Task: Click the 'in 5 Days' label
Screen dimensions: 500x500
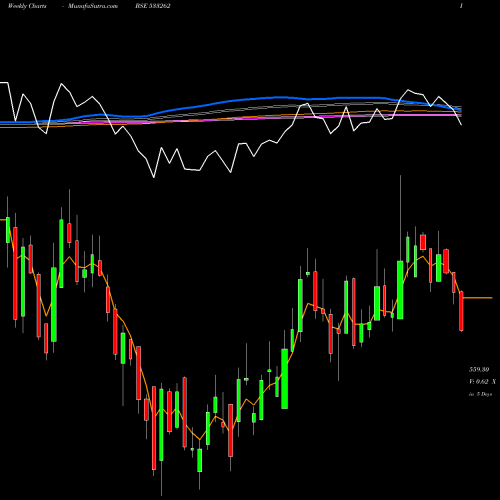Action: point(480,394)
